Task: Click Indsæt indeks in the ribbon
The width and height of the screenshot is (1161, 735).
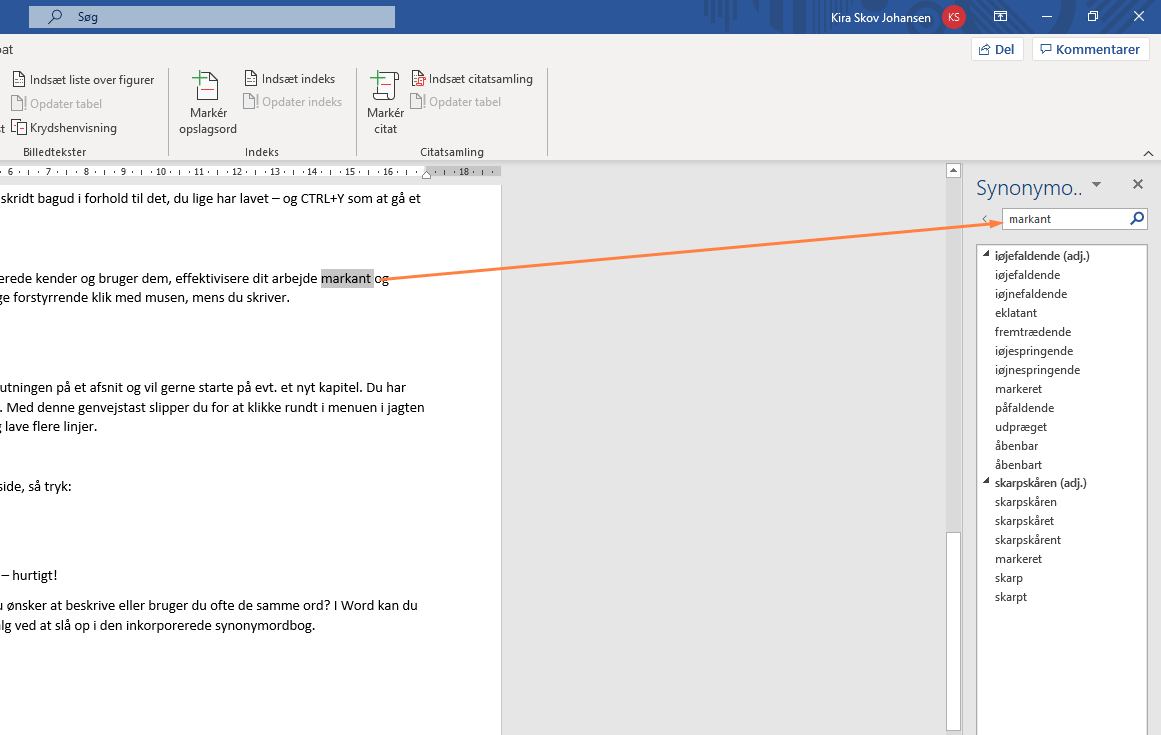Action: coord(290,79)
